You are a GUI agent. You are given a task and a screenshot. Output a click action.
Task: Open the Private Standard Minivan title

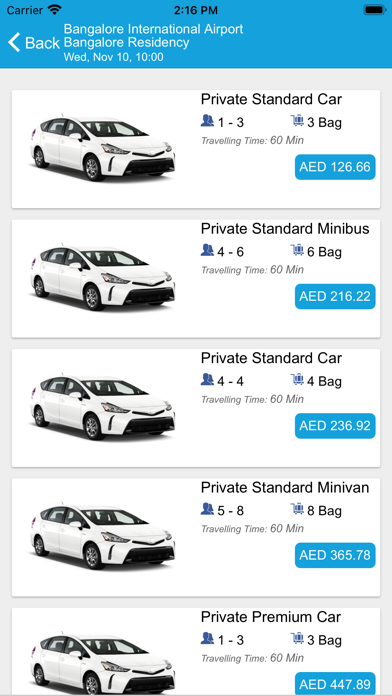[x=285, y=487]
